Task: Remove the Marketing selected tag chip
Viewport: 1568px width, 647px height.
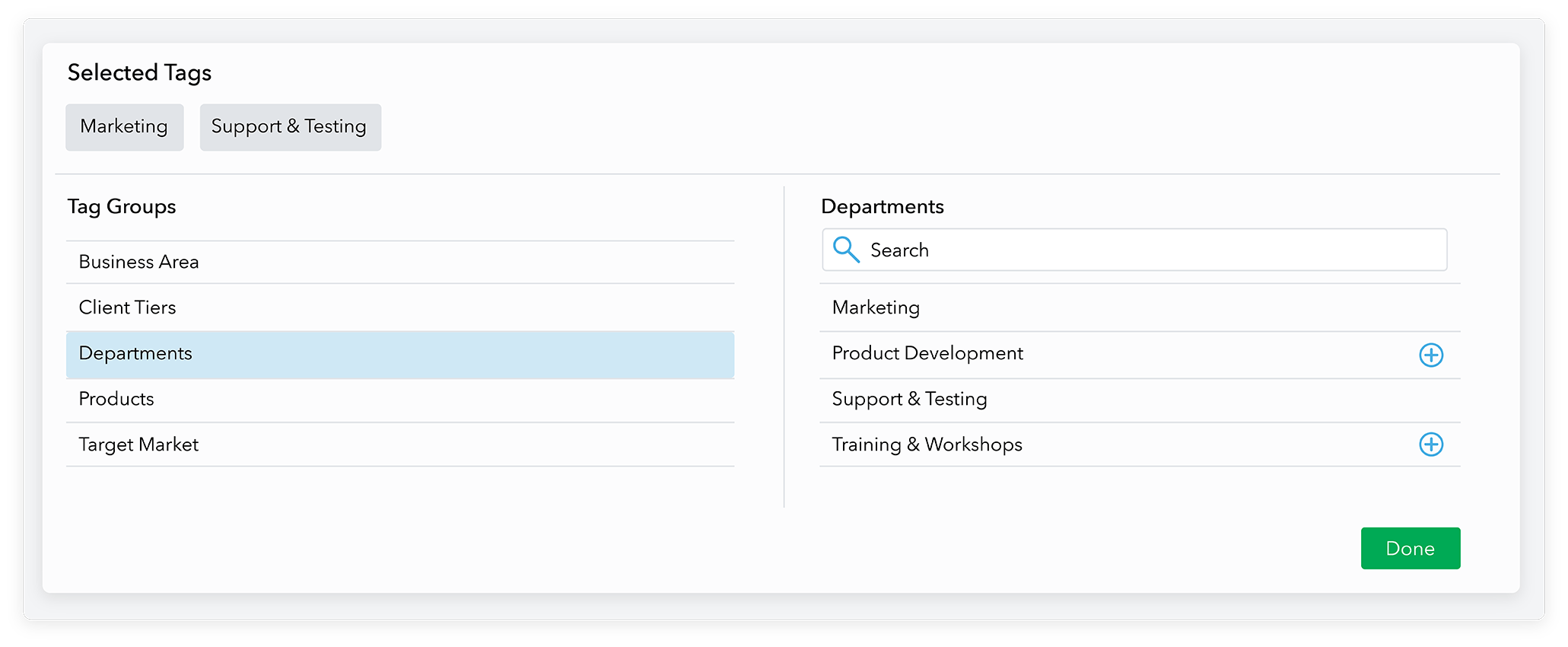Action: pyautogui.click(x=124, y=127)
